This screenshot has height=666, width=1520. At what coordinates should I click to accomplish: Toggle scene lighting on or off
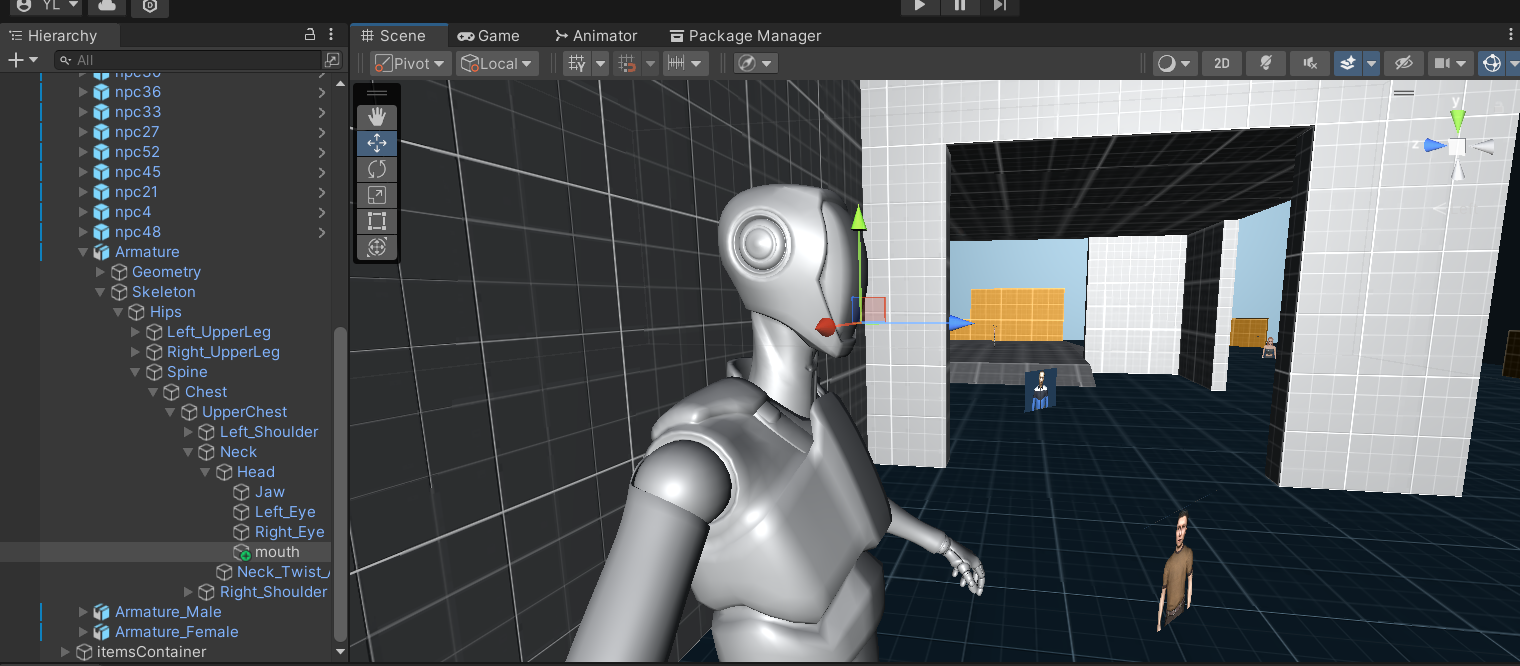point(1265,63)
